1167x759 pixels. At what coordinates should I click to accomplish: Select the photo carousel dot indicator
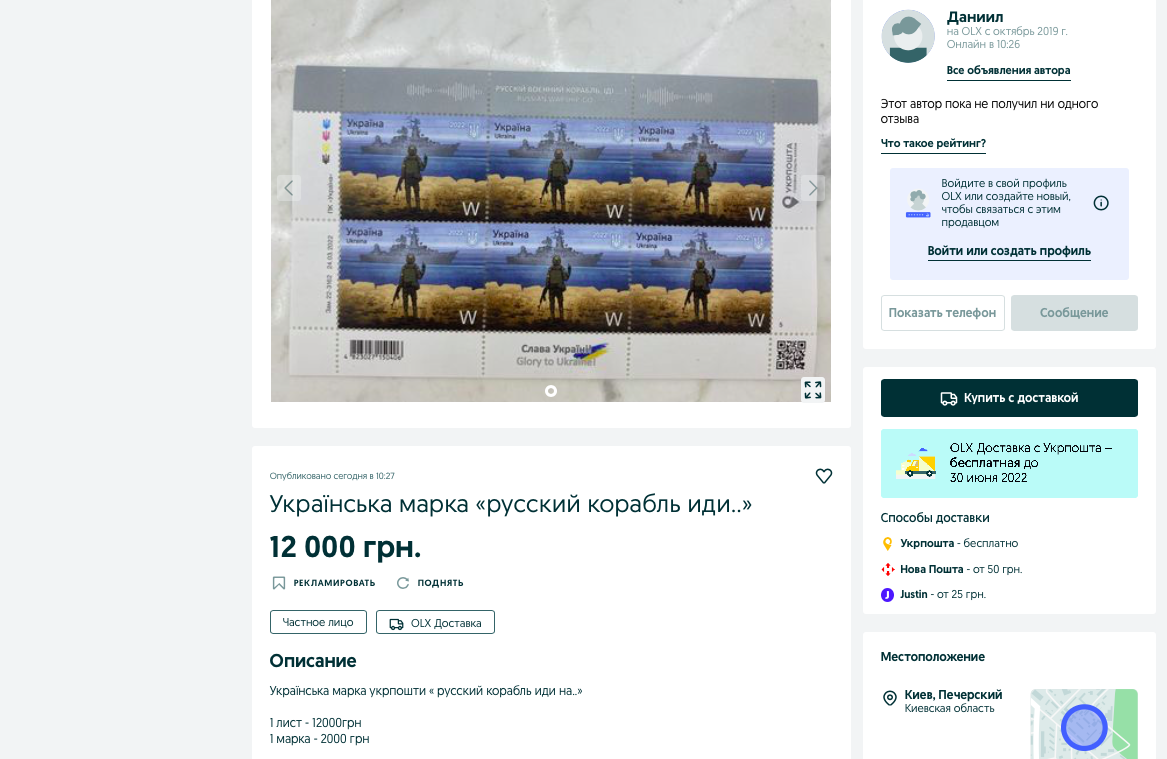point(551,391)
